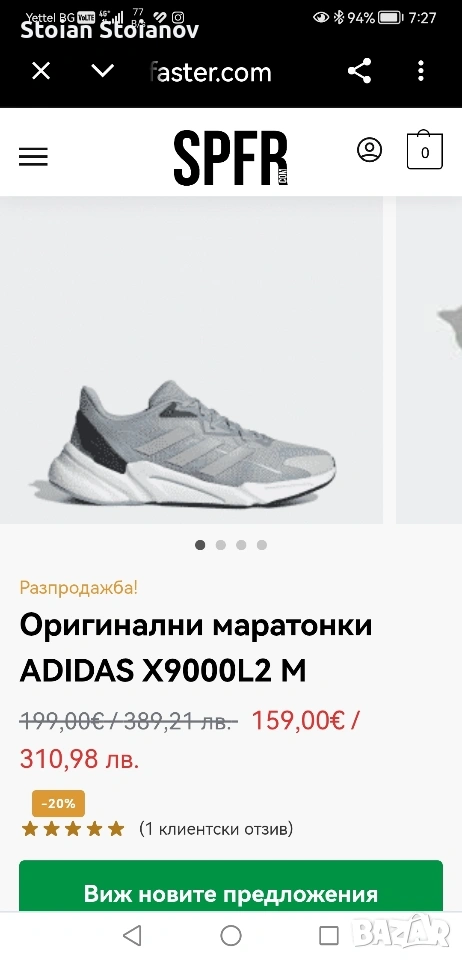Select the fourth carousel dot
This screenshot has height=960, width=462.
click(x=262, y=545)
